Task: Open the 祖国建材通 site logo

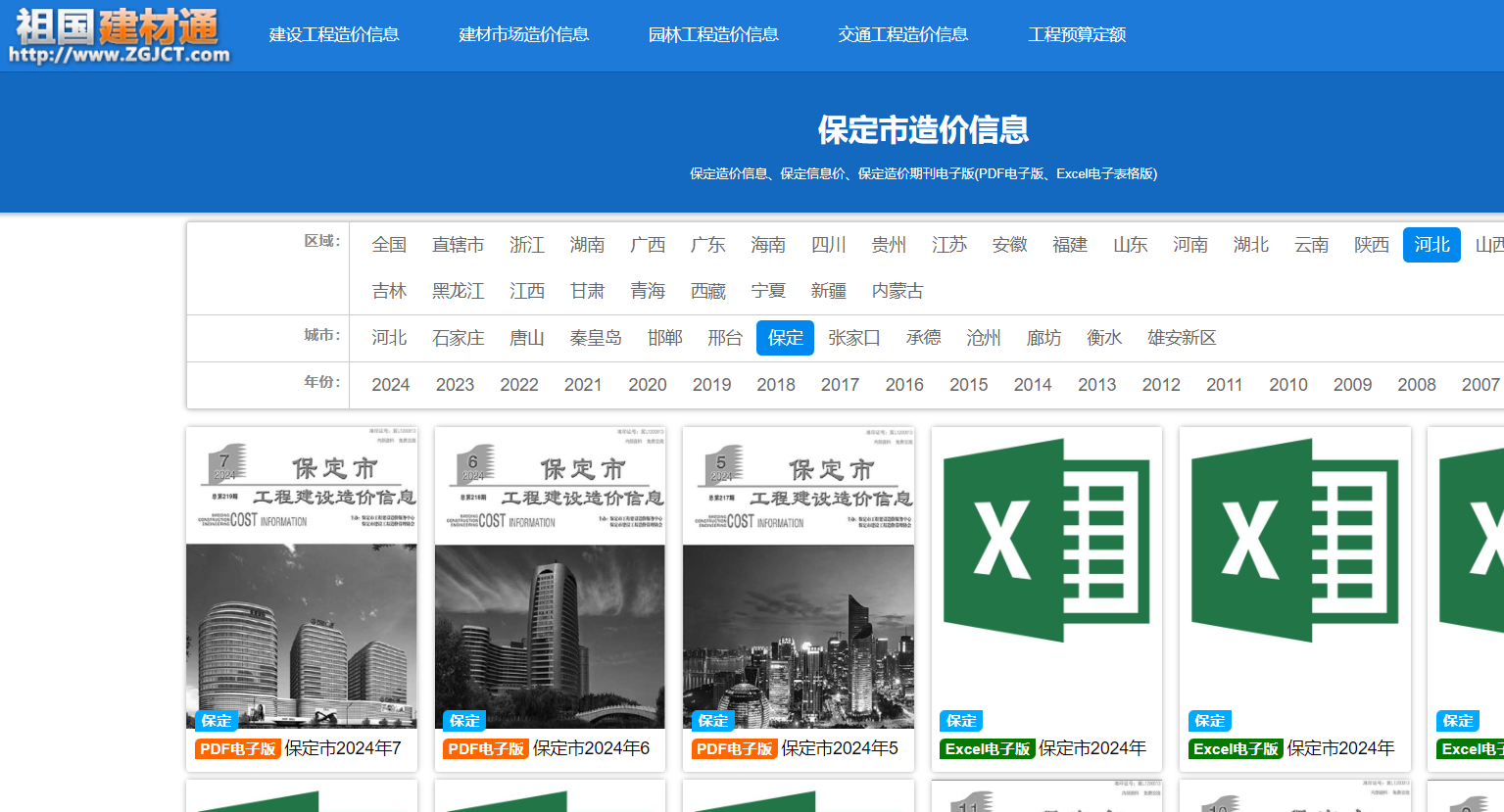Action: [x=119, y=36]
